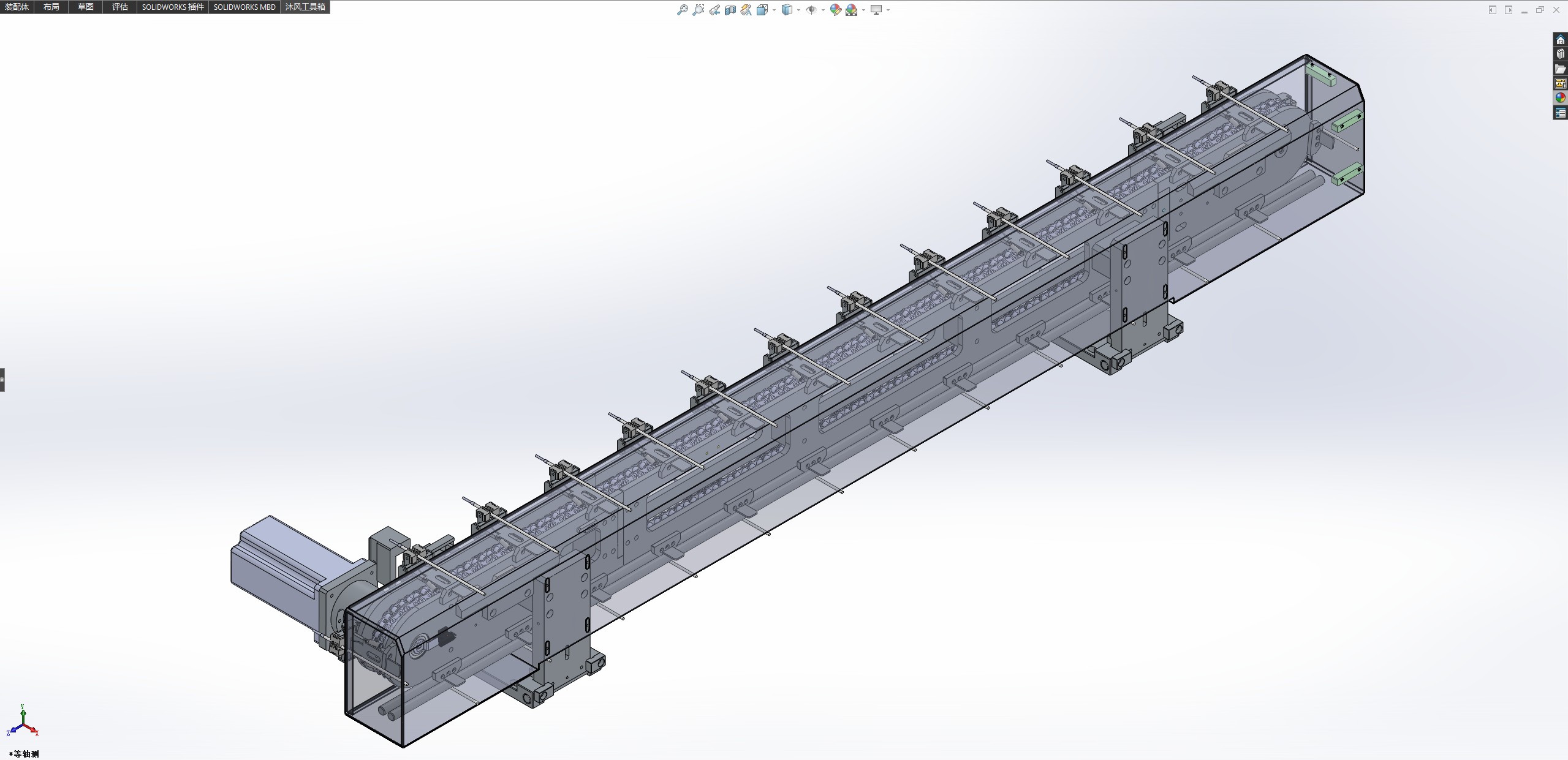The image size is (1568, 760).
Task: Open the Appearances color sphere pane
Action: [x=1561, y=98]
